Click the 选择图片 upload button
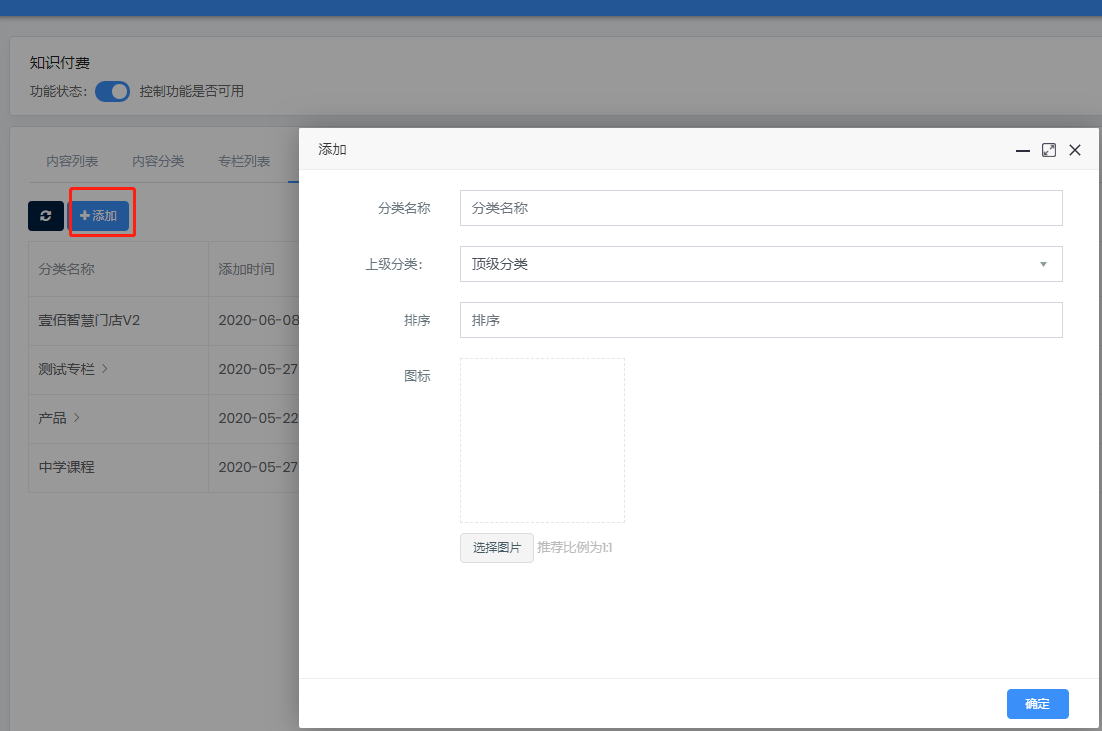Viewport: 1102px width, 731px height. click(x=496, y=548)
